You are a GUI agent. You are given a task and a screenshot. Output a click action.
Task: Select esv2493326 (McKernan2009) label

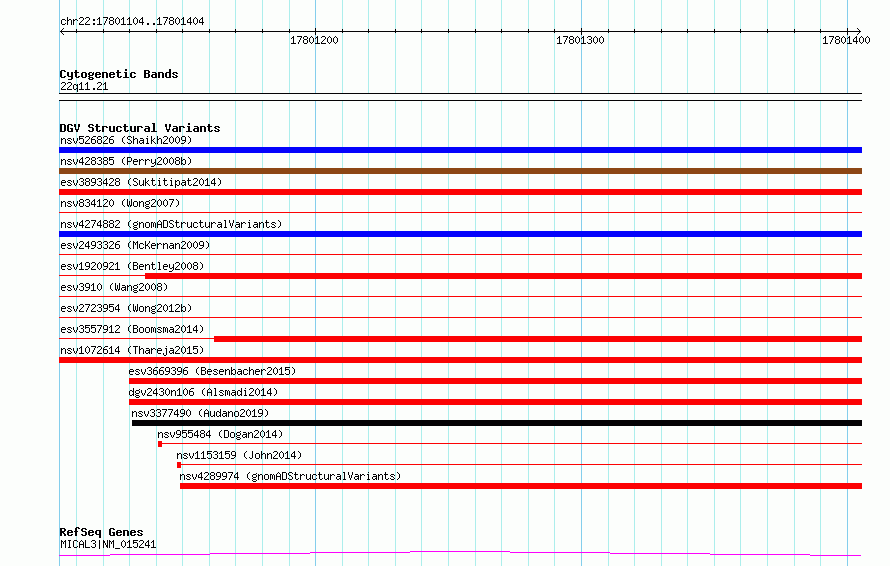click(x=135, y=245)
